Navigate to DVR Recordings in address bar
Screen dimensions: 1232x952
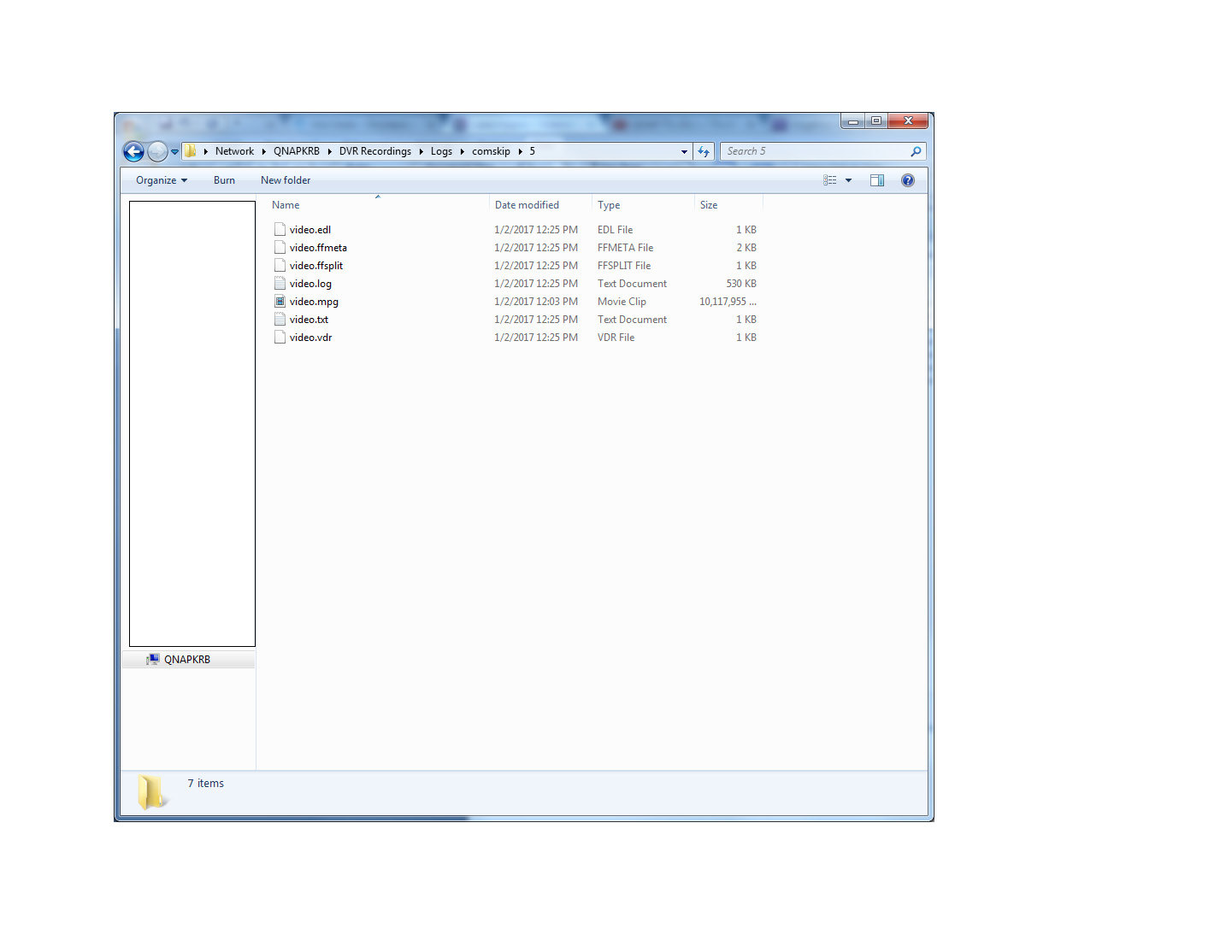(374, 151)
